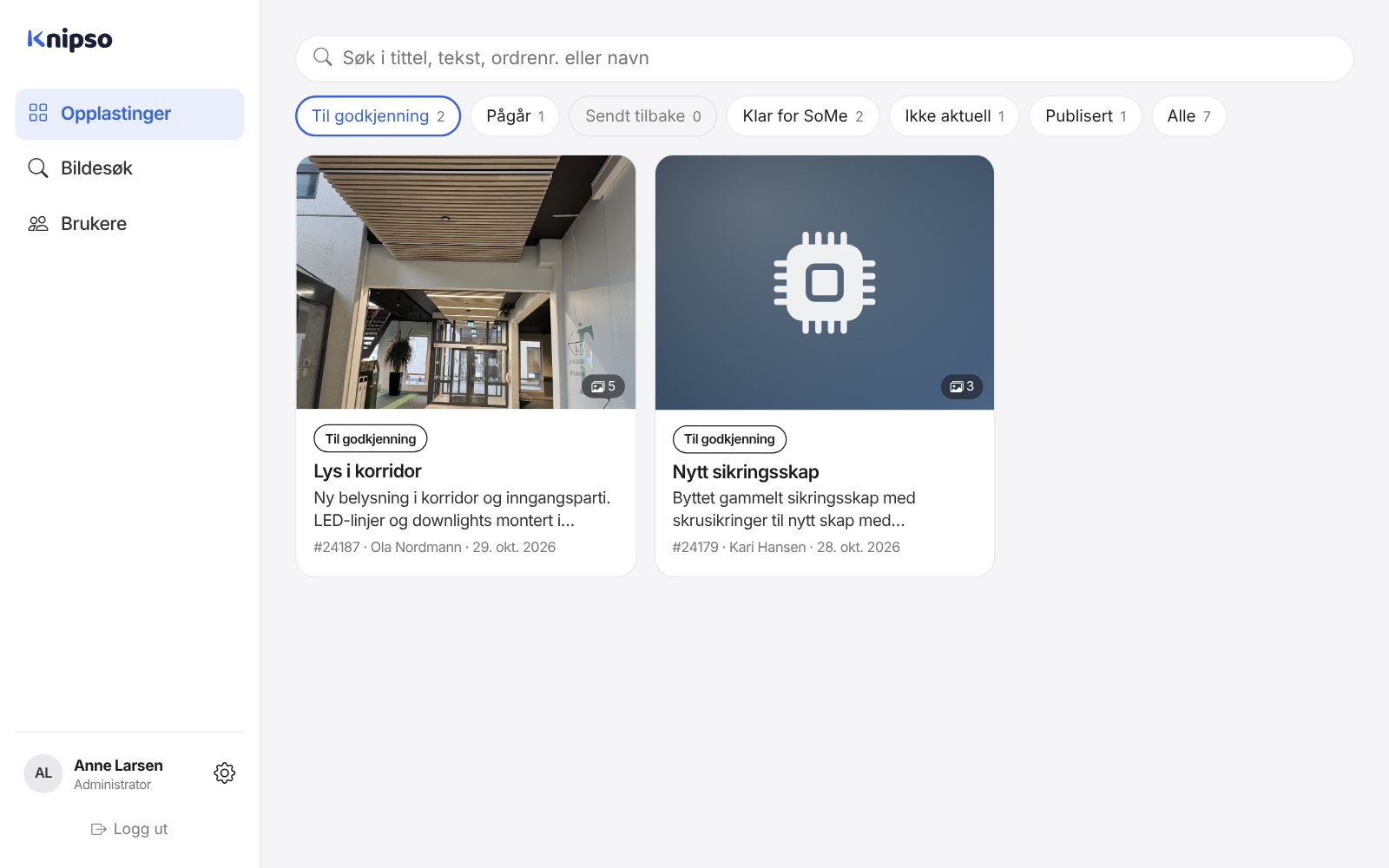Screen dimensions: 1389x868
Task: Open the Lys i korridor title
Action: coord(367,471)
